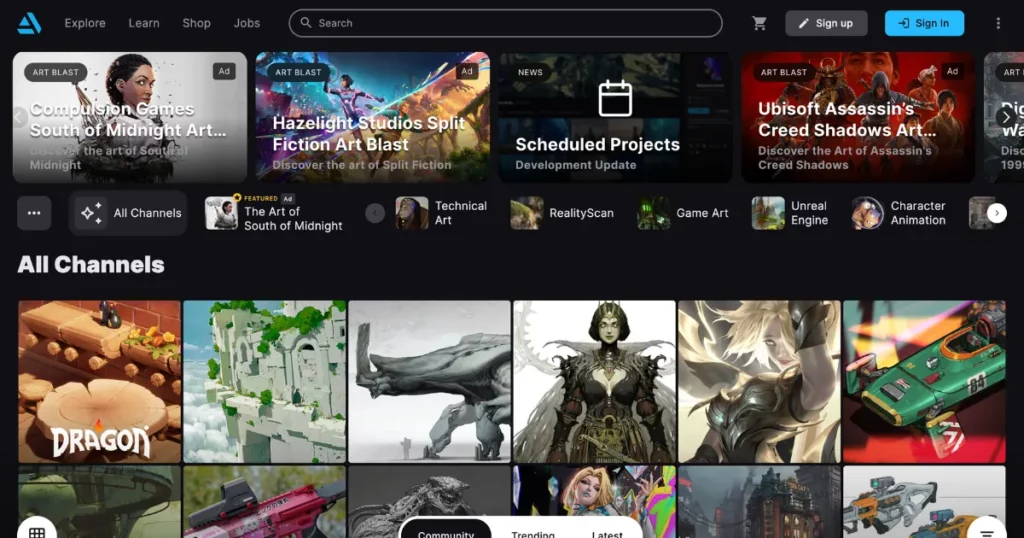Image resolution: width=1024 pixels, height=538 pixels.
Task: Open the grey sculpted dragon head artwork
Action: (429, 493)
